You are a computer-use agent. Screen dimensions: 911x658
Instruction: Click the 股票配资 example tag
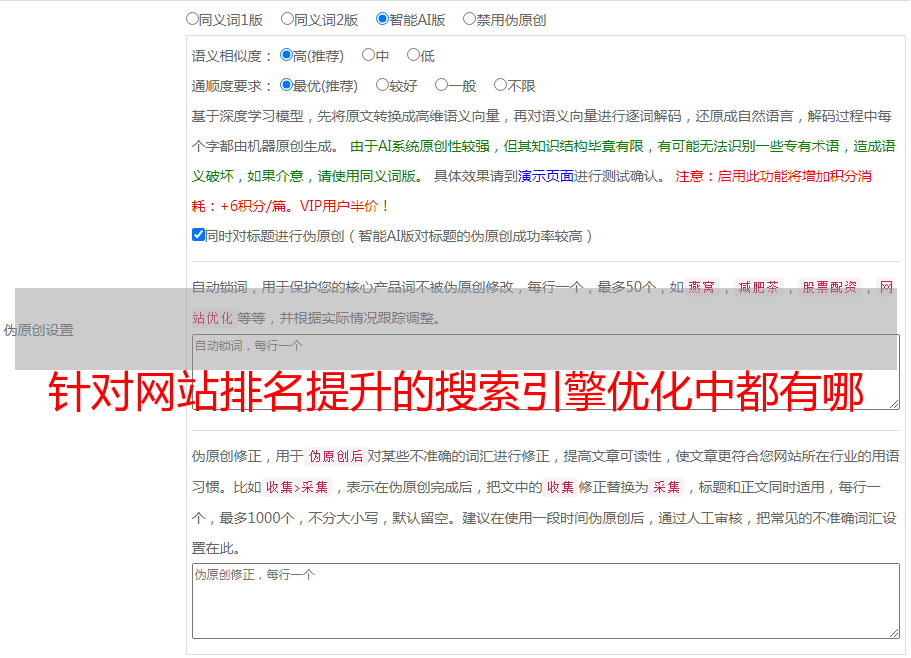(x=830, y=287)
